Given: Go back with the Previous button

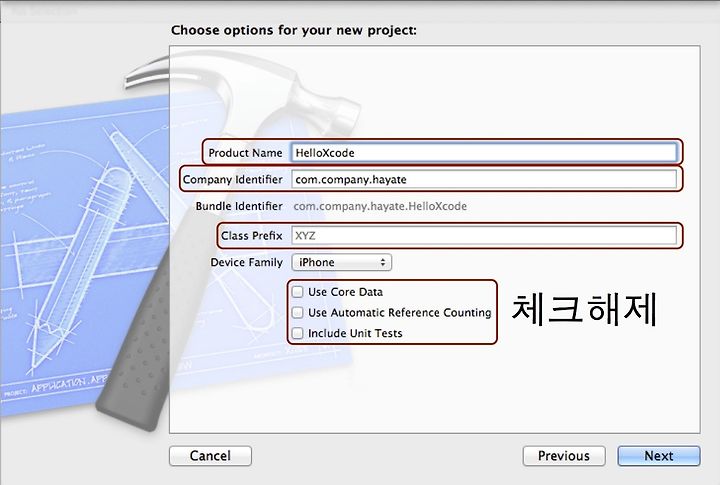Looking at the screenshot, I should coord(564,456).
